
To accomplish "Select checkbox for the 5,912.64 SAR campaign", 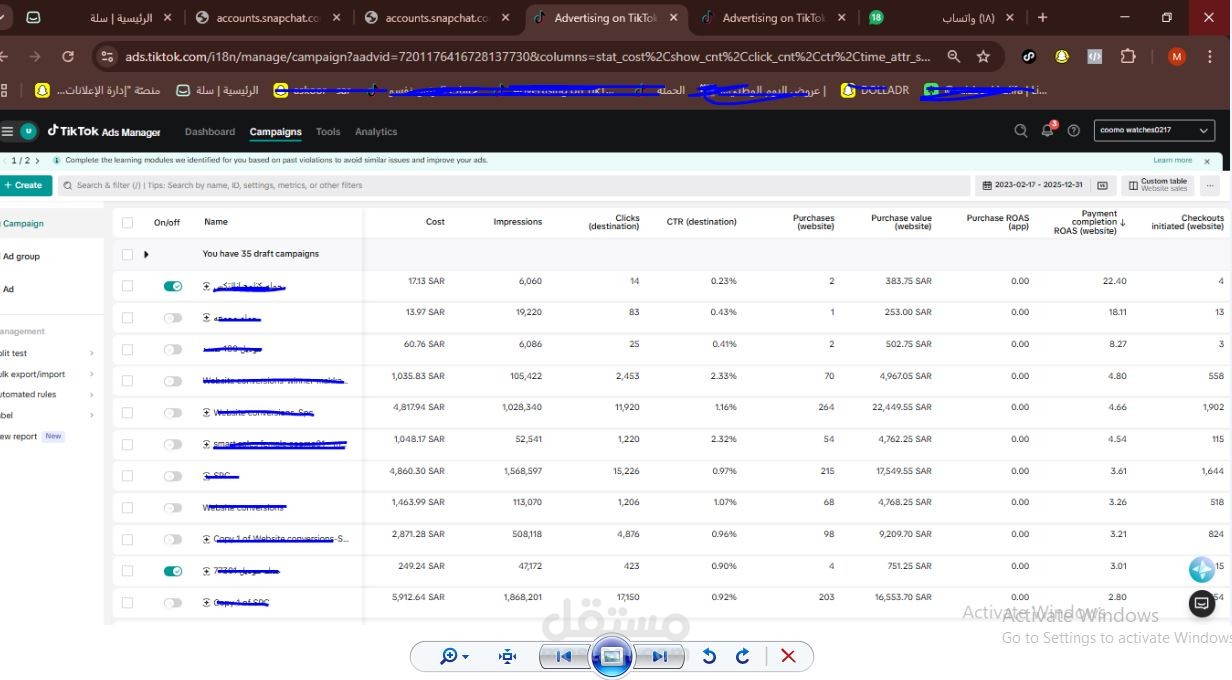I will 127,603.
